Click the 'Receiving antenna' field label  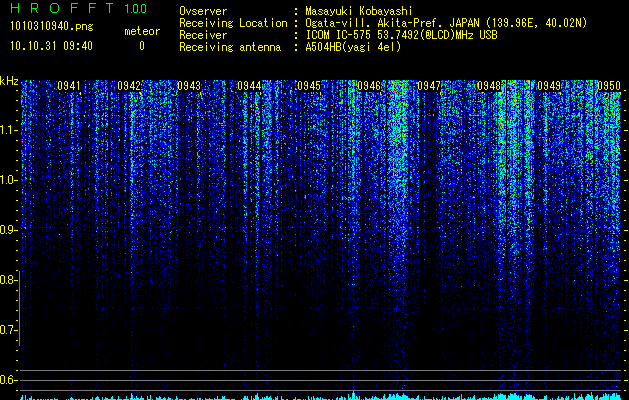(x=230, y=47)
